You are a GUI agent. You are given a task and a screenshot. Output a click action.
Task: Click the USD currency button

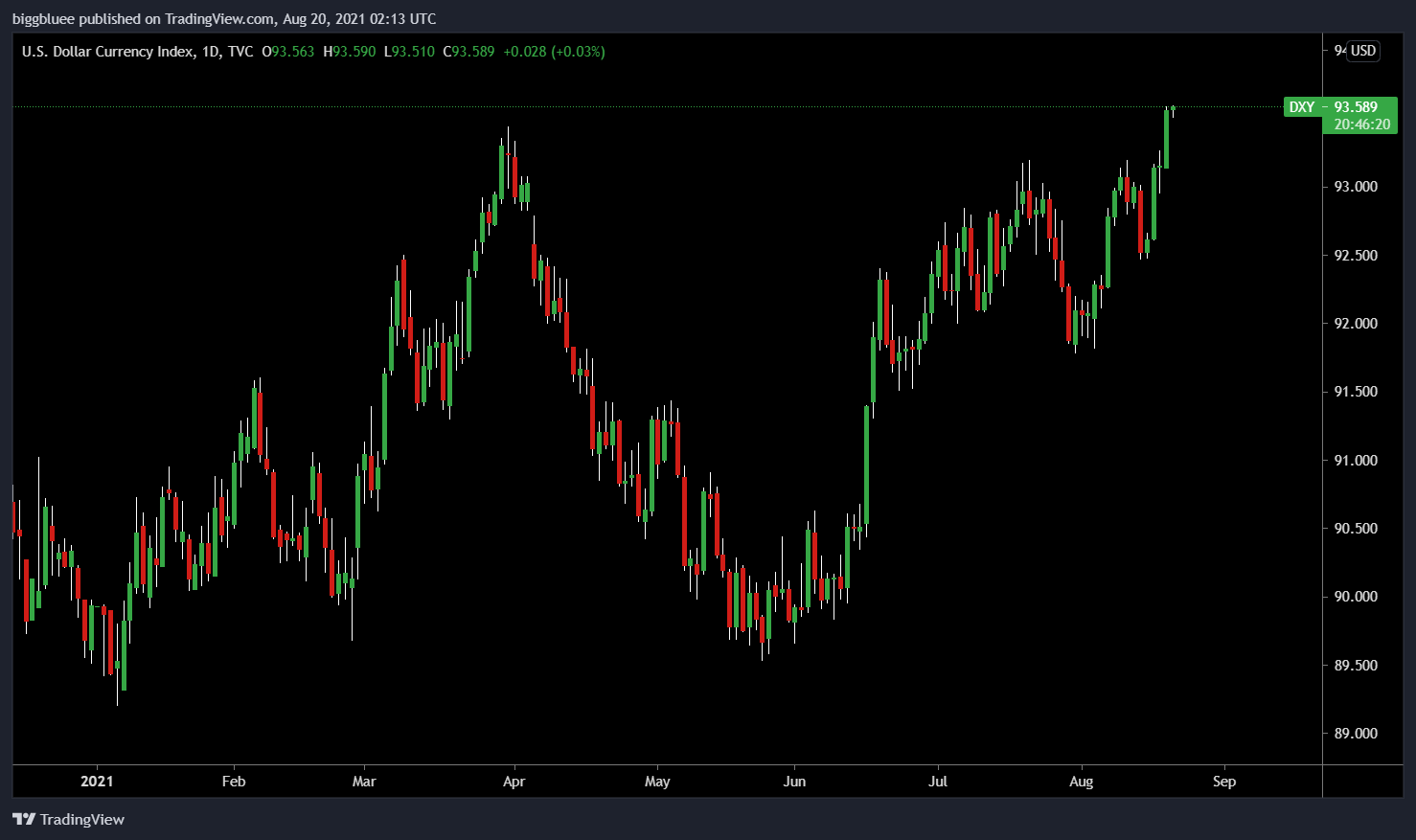click(1363, 51)
